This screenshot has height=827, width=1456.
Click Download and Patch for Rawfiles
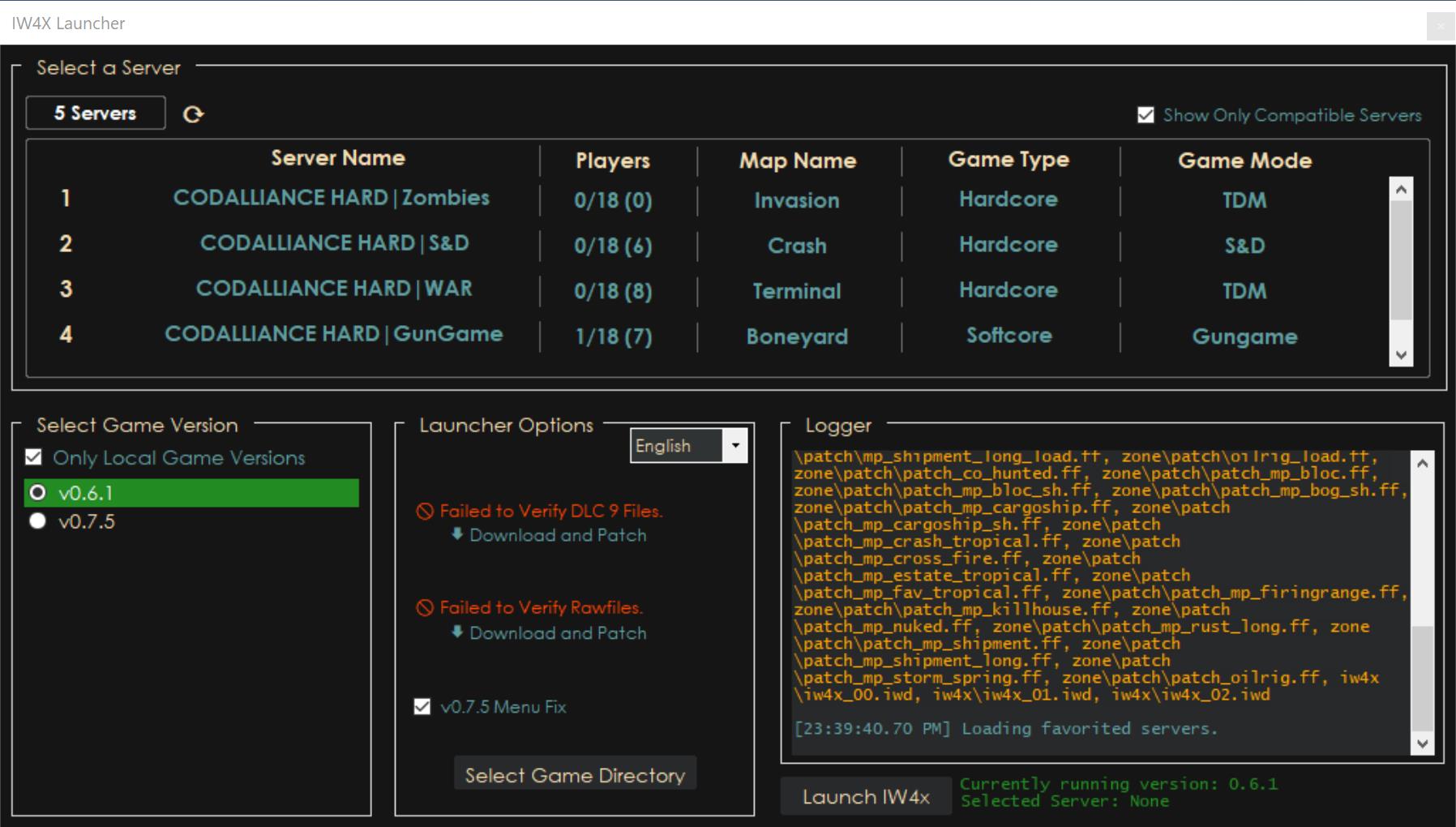click(x=558, y=632)
